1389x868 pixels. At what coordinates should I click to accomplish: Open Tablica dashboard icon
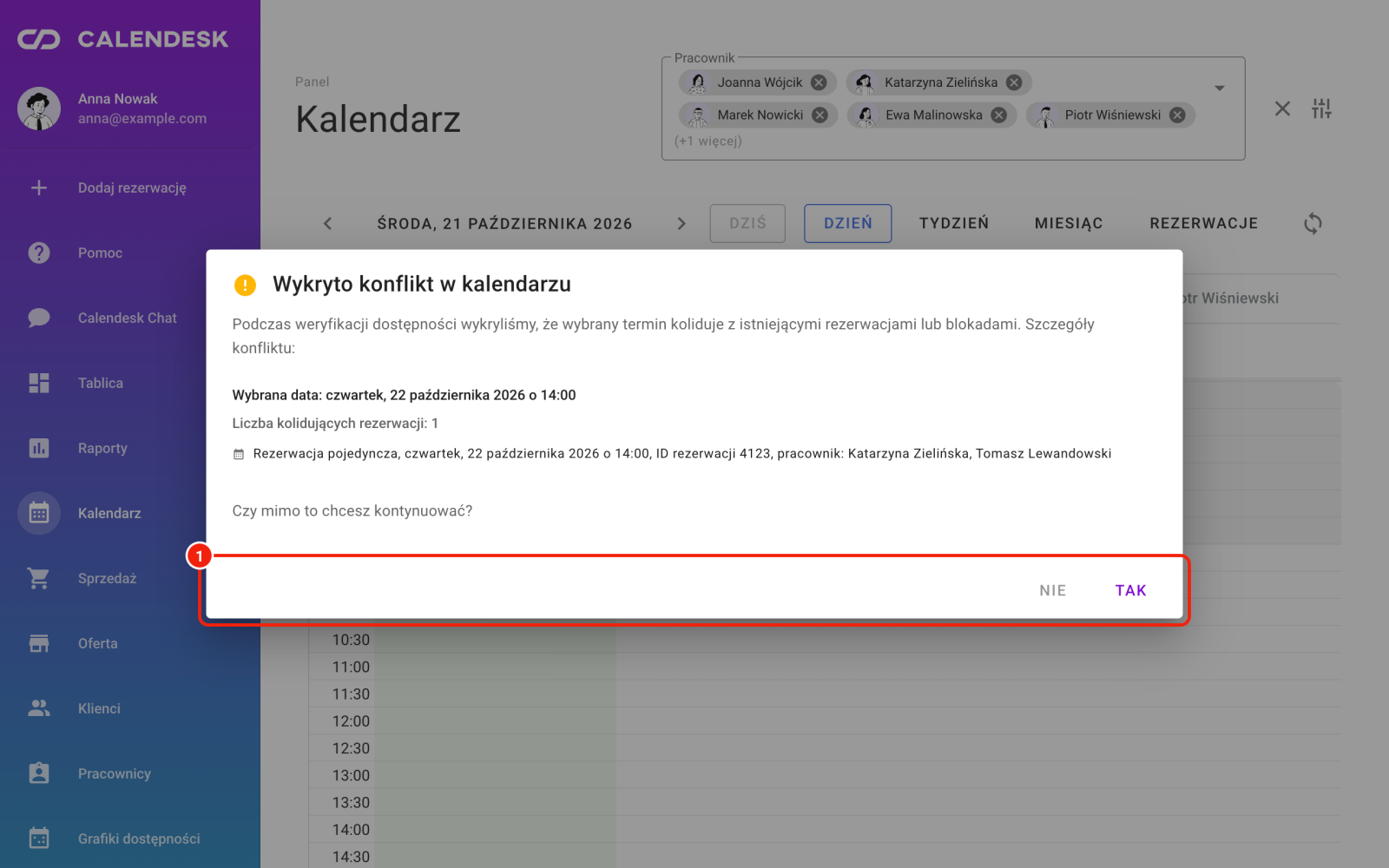coord(39,383)
